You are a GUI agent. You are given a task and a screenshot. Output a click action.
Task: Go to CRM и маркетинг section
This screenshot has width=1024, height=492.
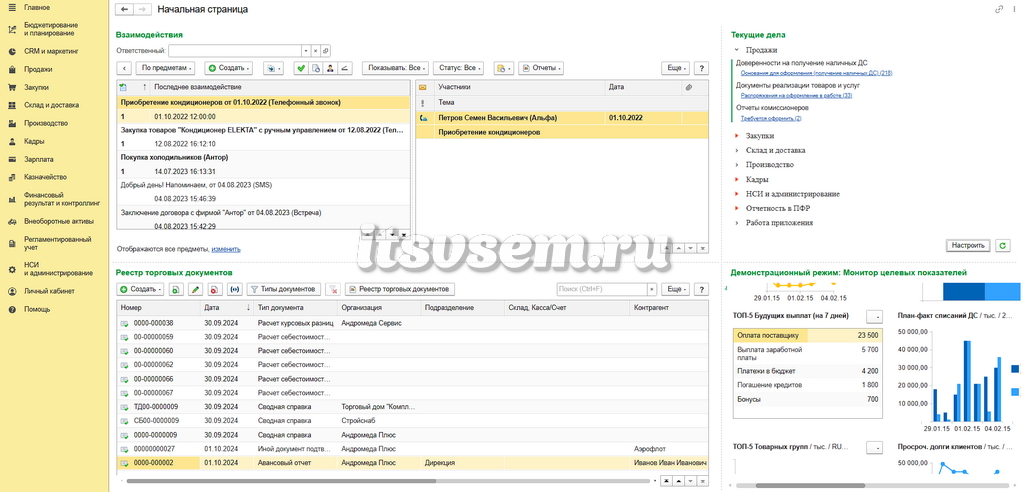coord(51,51)
